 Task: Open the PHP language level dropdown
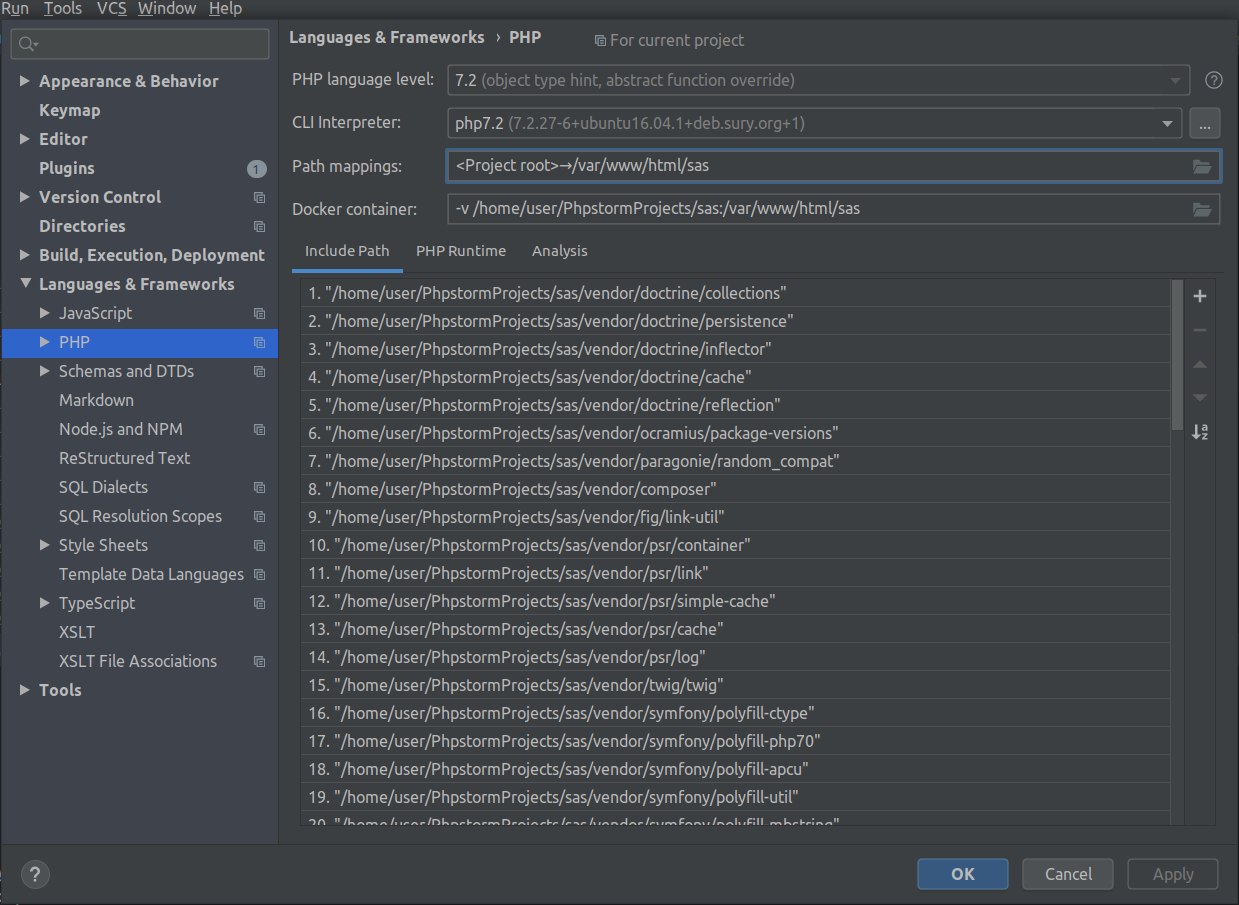[818, 80]
